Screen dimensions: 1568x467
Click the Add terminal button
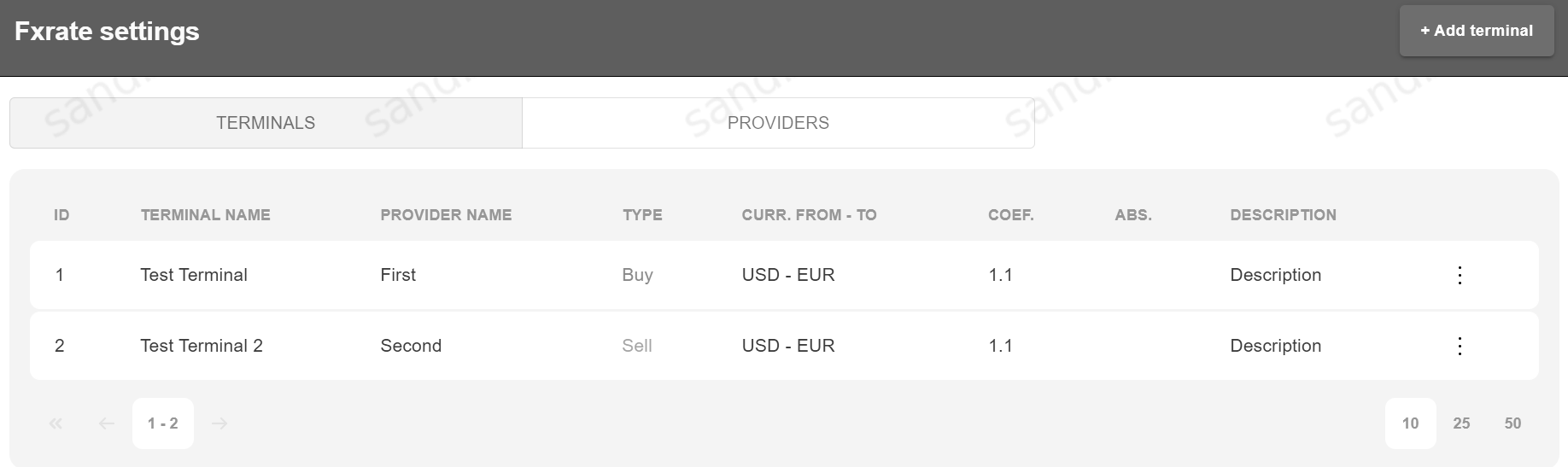1476,31
